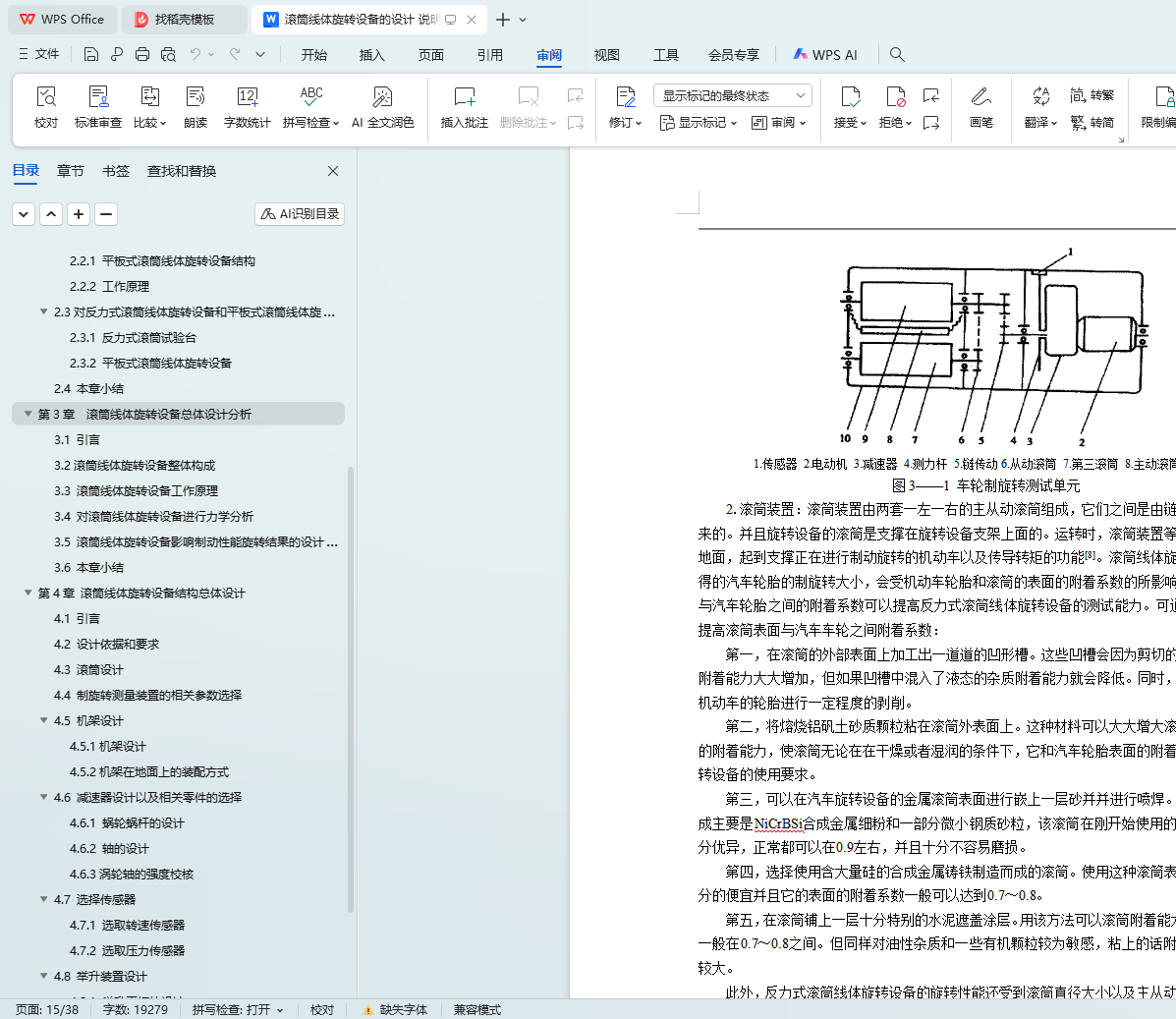This screenshot has height=1019, width=1176.
Task: Collapse 第 3 章 outline node
Action: [28, 415]
